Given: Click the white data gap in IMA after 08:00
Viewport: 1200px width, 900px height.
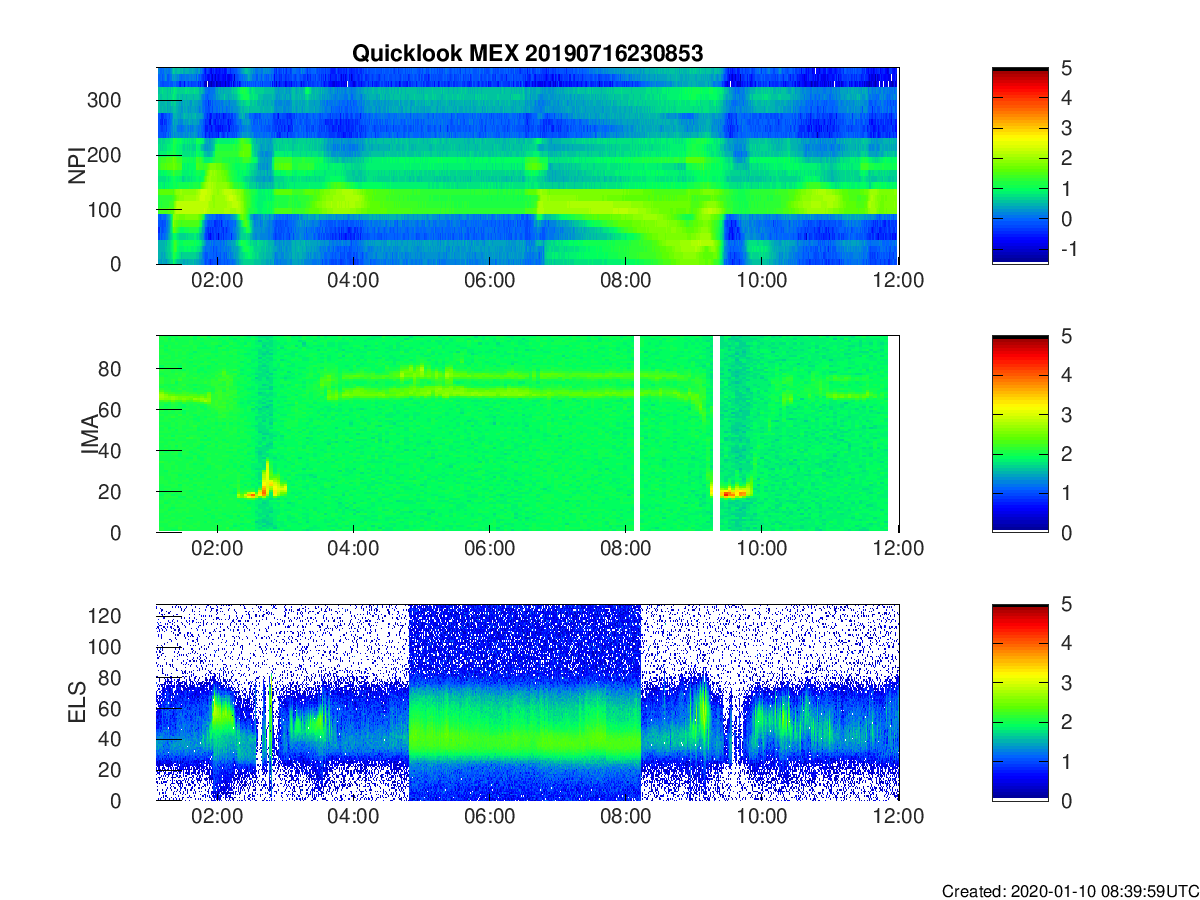Looking at the screenshot, I should [636, 434].
